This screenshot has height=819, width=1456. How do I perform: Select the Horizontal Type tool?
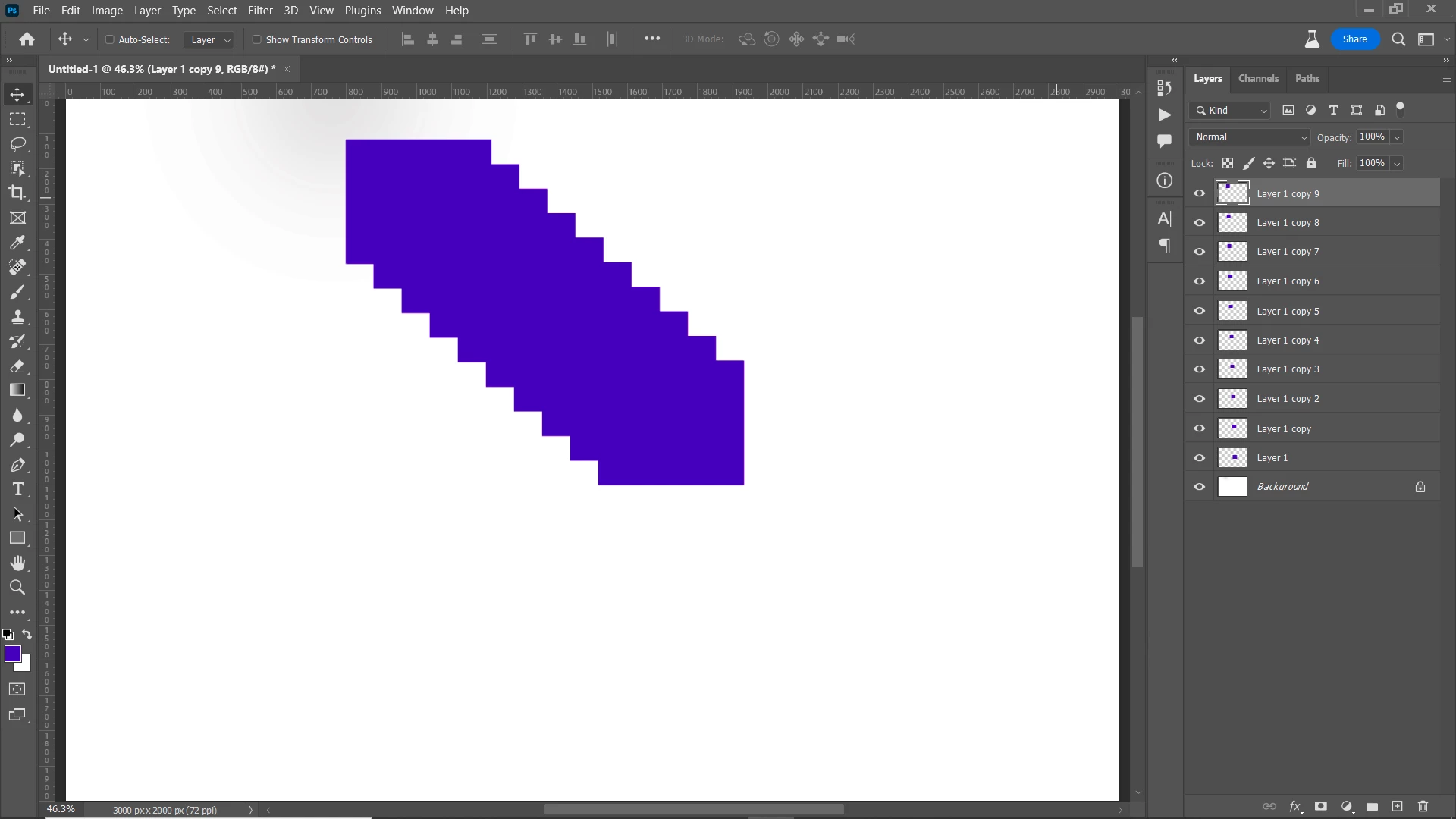pyautogui.click(x=17, y=489)
